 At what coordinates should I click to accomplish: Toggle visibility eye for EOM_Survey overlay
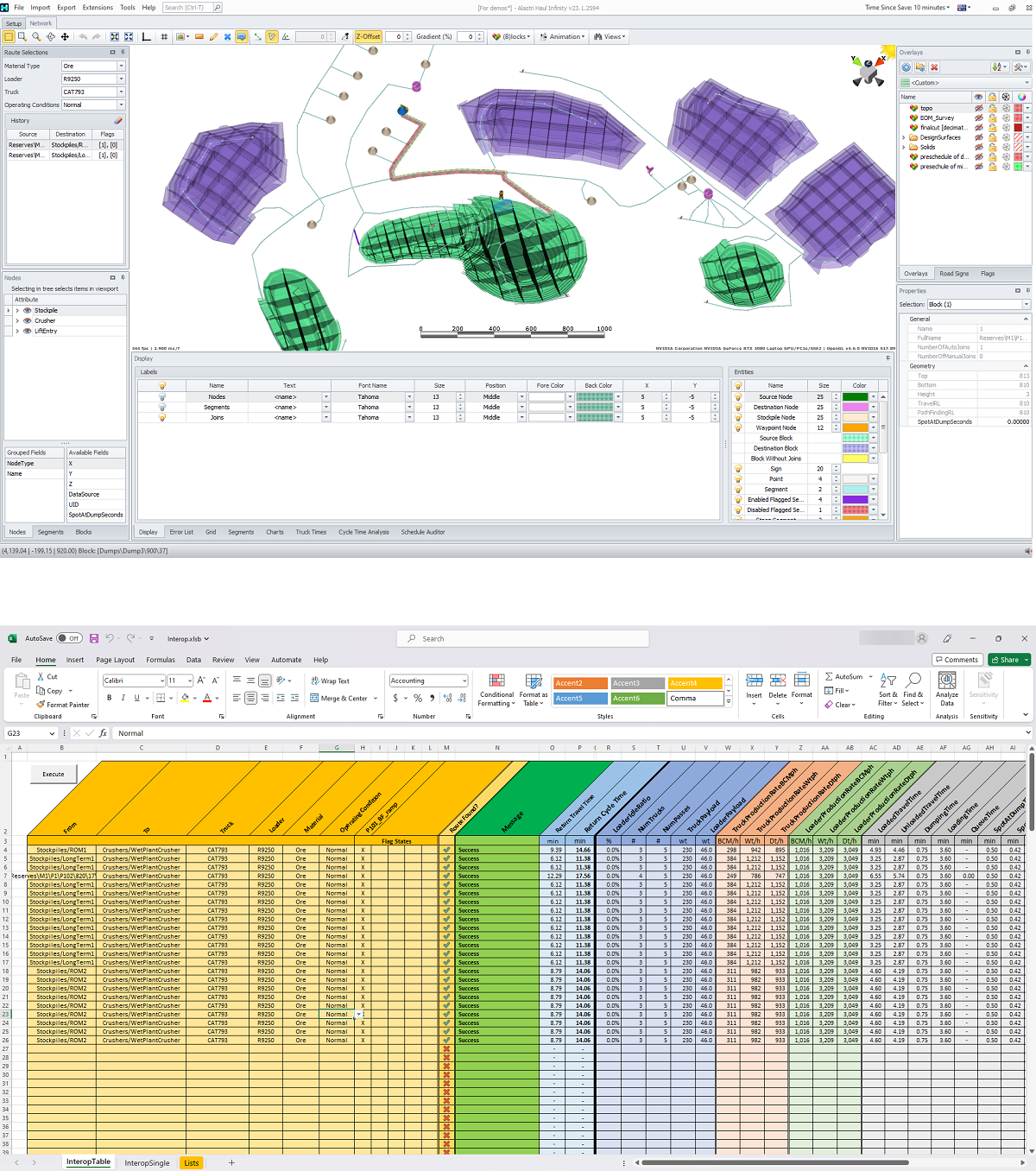979,118
